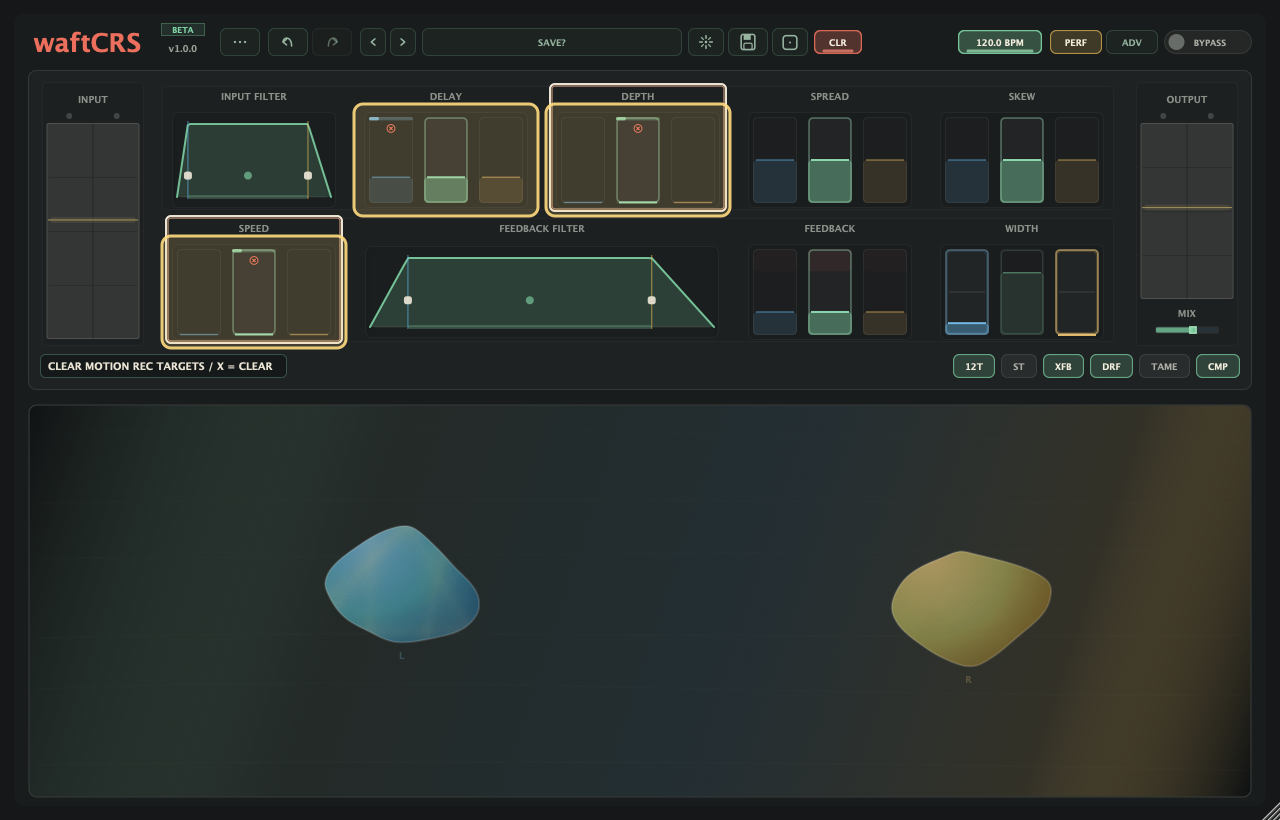Clear the Depth motion target X

(x=638, y=128)
